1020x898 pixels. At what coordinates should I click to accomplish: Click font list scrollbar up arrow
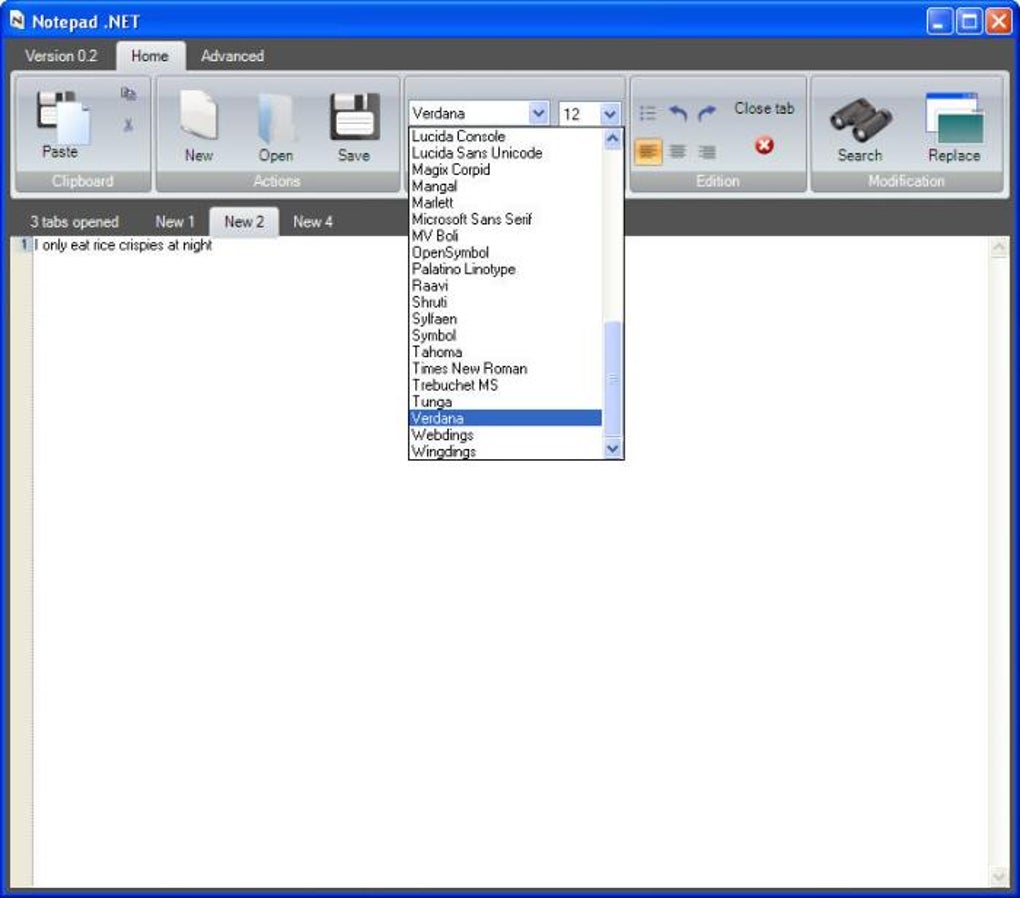pyautogui.click(x=612, y=139)
